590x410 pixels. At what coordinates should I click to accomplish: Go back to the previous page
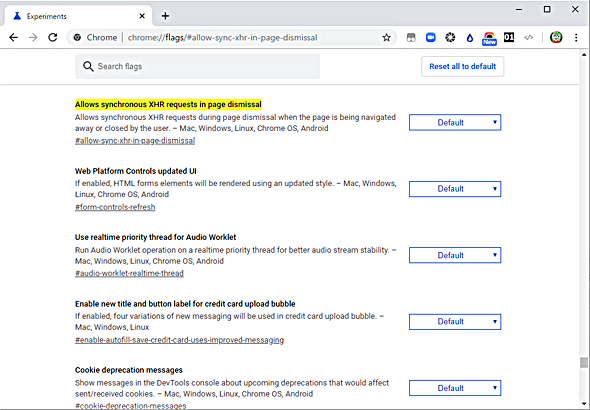tap(14, 37)
